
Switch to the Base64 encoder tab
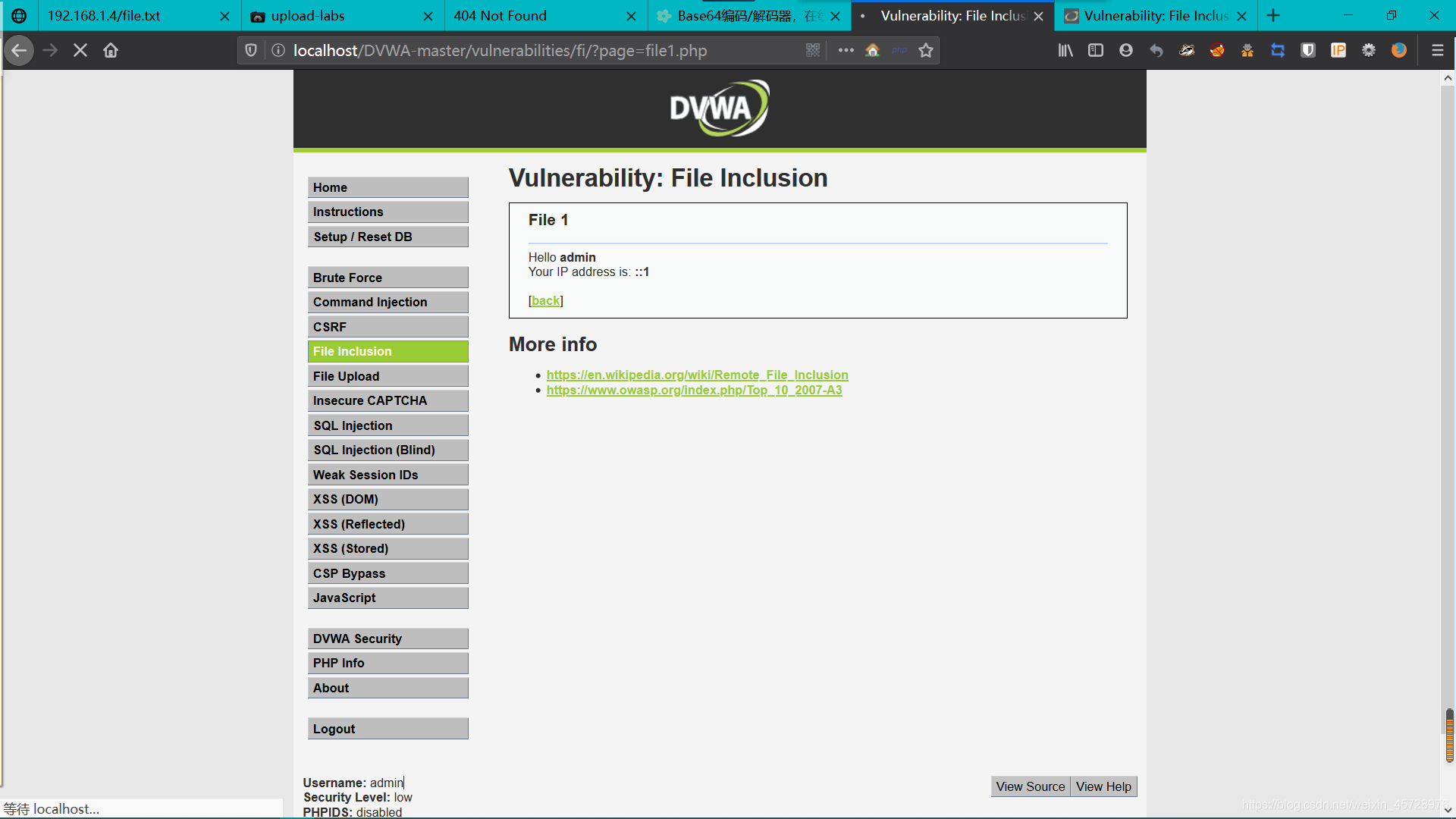coord(748,15)
